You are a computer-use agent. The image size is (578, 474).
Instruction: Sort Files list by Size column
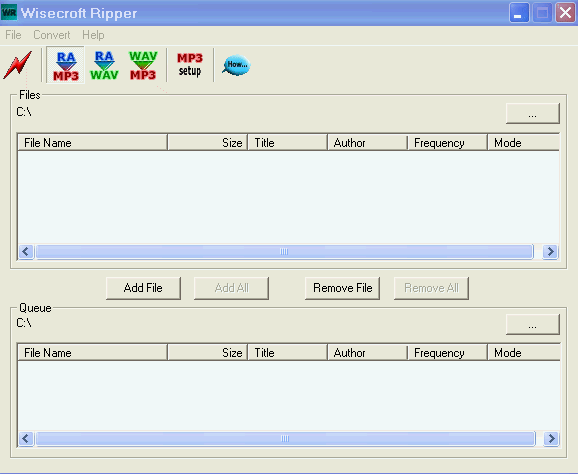point(208,143)
